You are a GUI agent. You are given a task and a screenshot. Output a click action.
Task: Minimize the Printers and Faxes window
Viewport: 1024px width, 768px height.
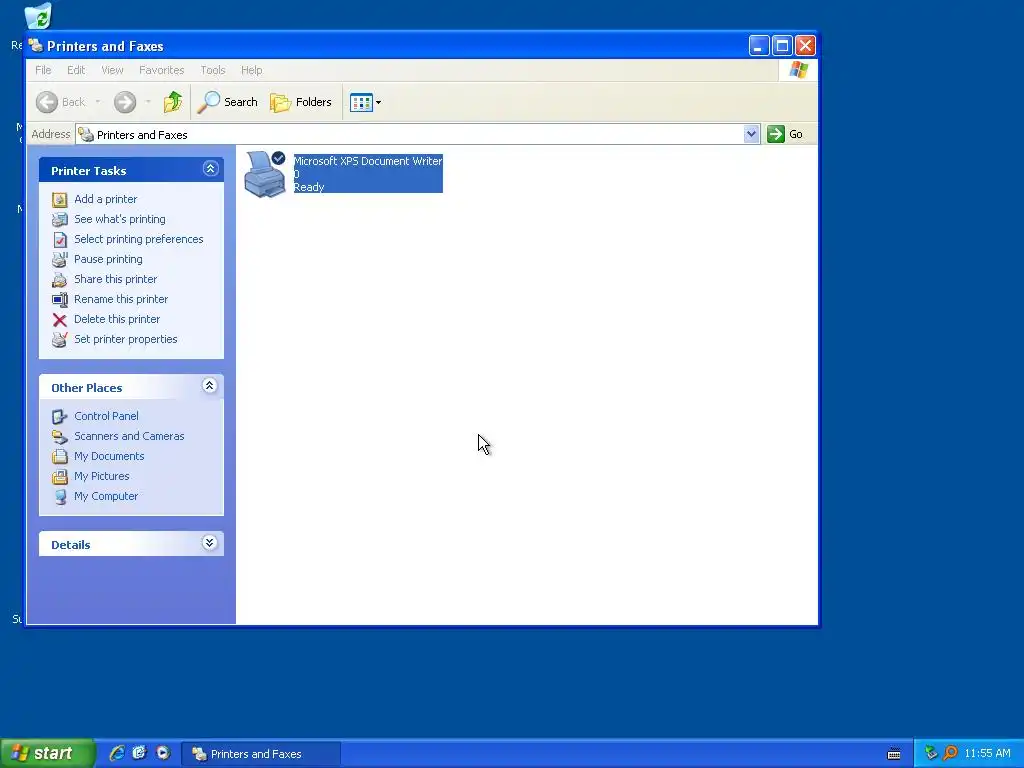click(758, 46)
